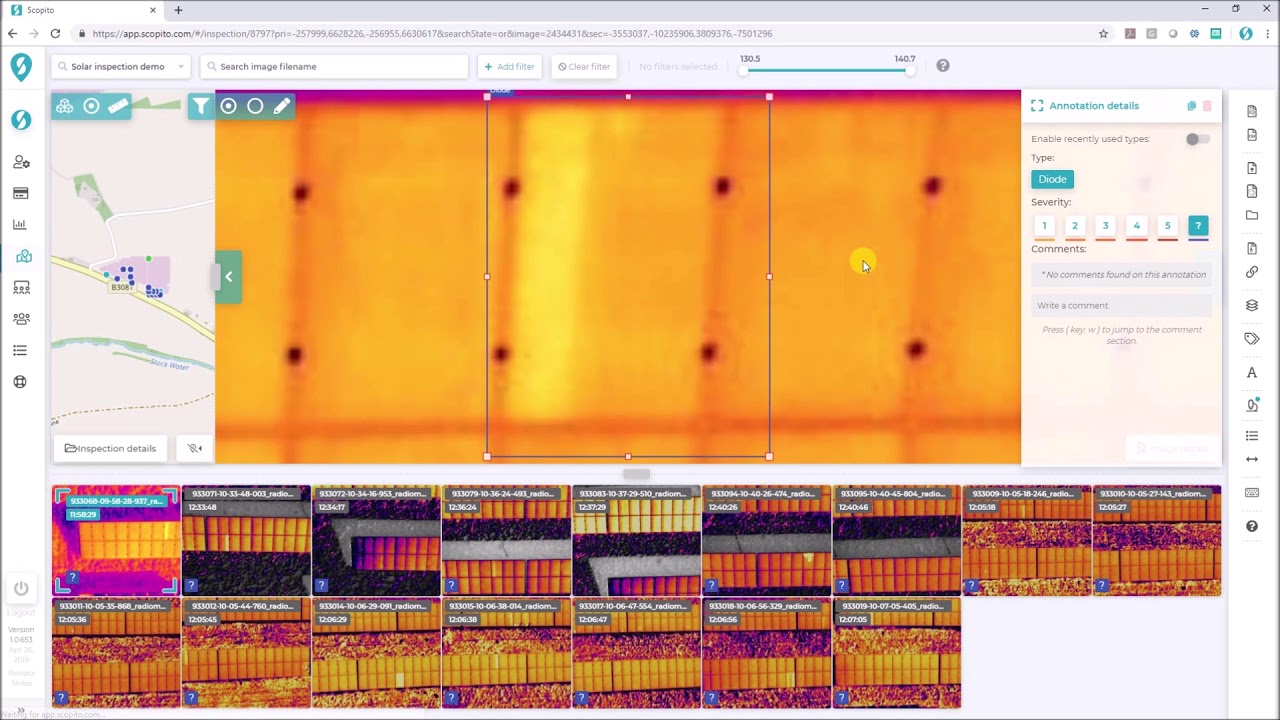Viewport: 1280px width, 720px height.
Task: Toggle Enable recently used types switch
Action: pyautogui.click(x=1197, y=139)
